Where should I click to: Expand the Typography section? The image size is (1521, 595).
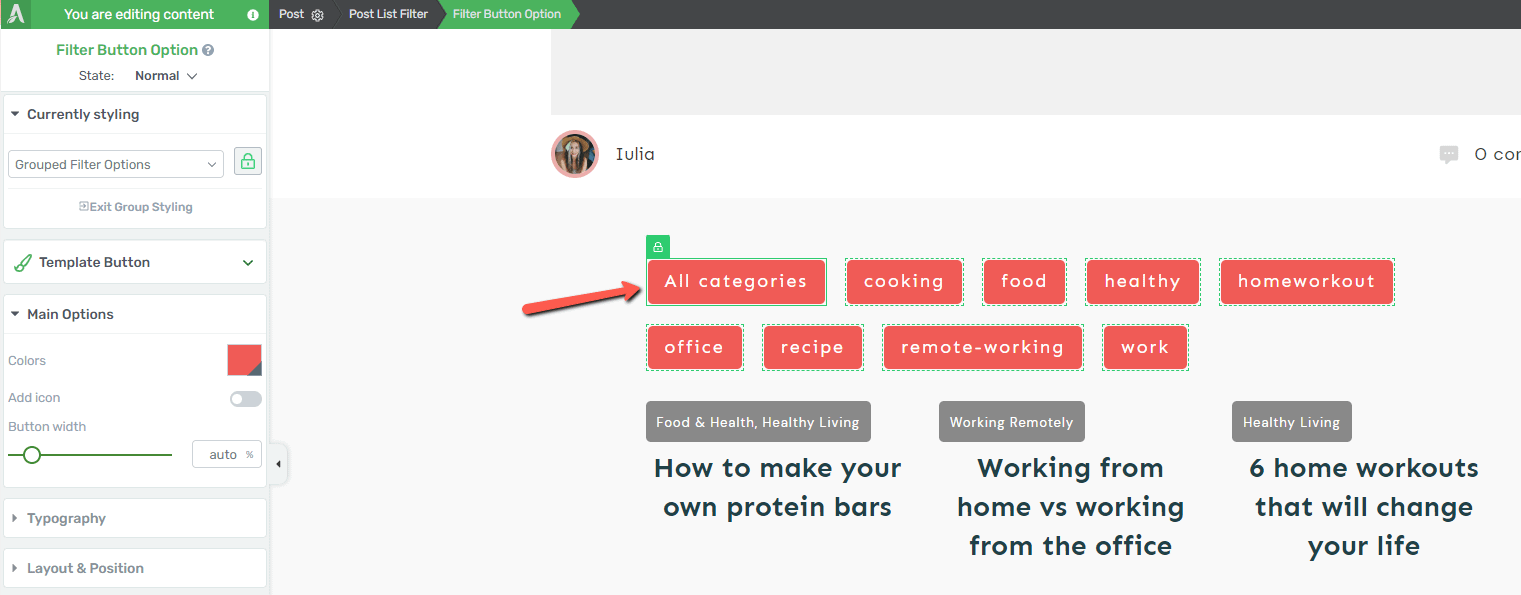click(135, 518)
